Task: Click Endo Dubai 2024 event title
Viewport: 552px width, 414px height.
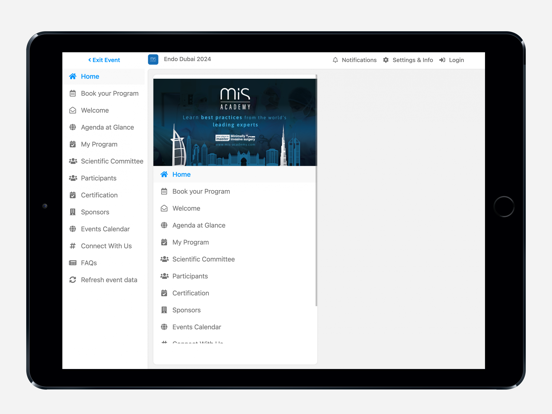Action: point(187,59)
